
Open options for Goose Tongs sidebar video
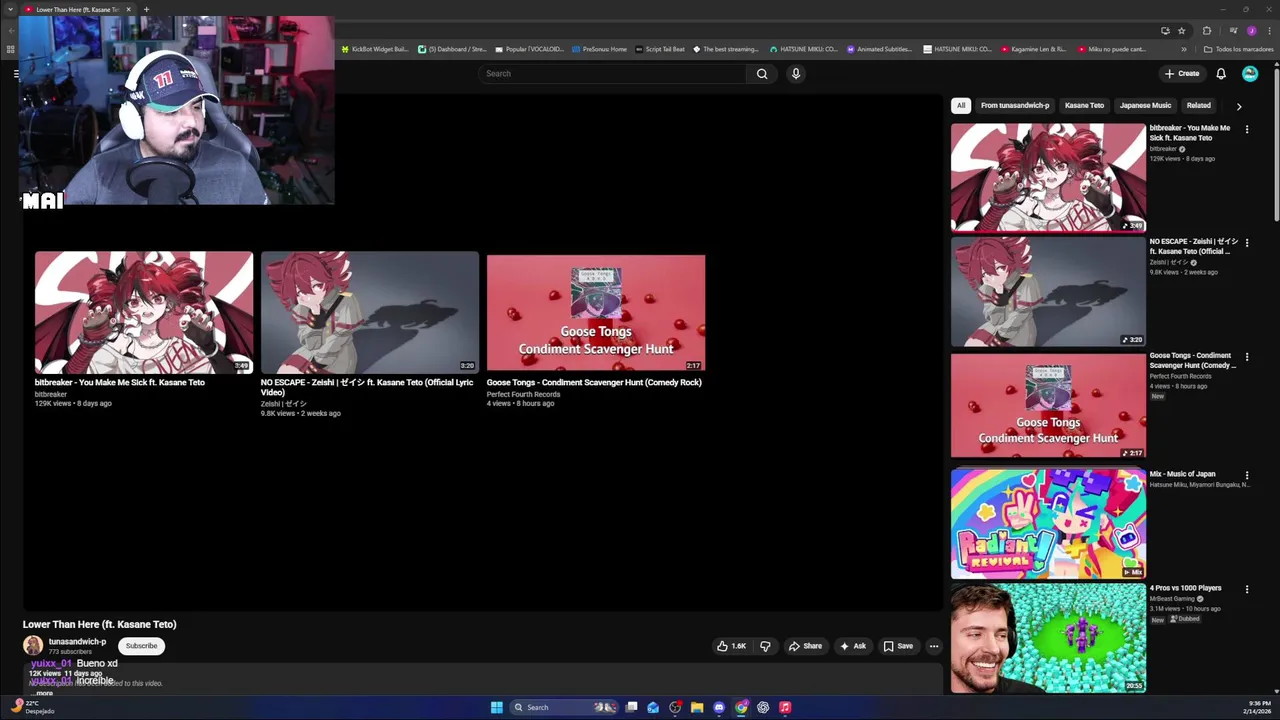coord(1247,357)
